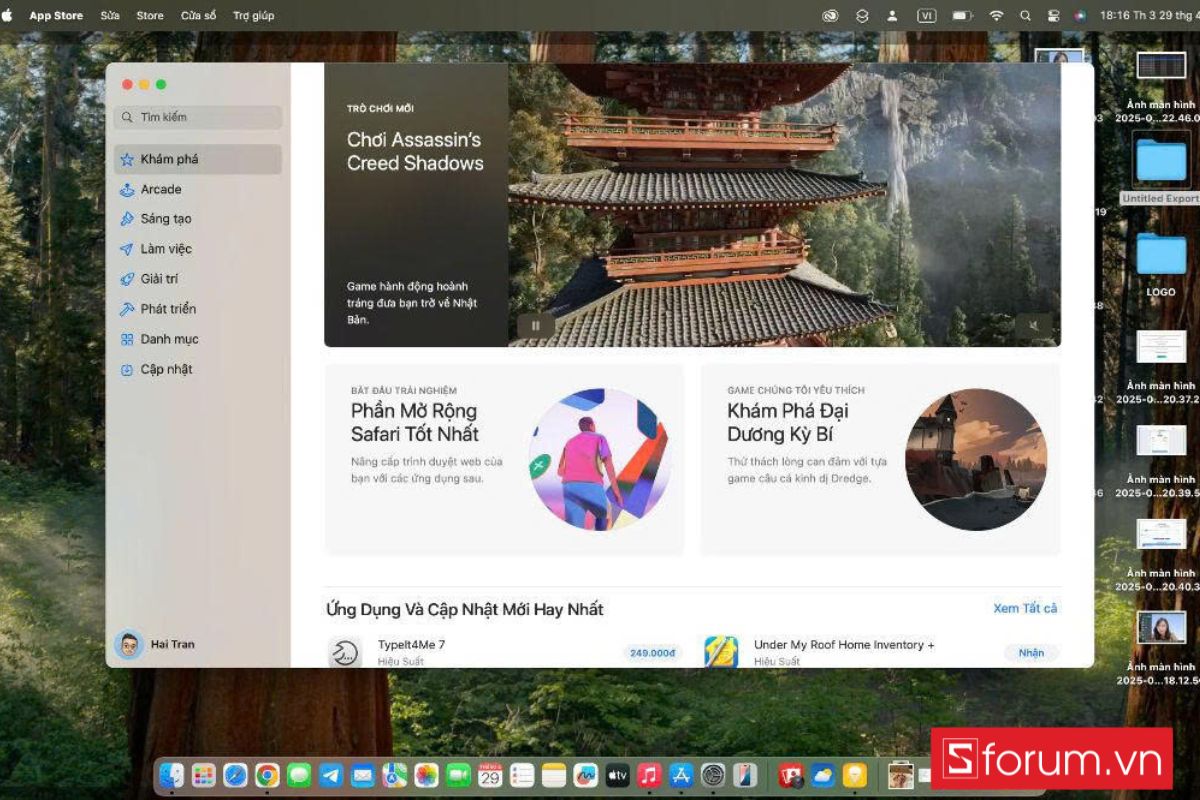Open Freeform from the Dock

coord(586,775)
